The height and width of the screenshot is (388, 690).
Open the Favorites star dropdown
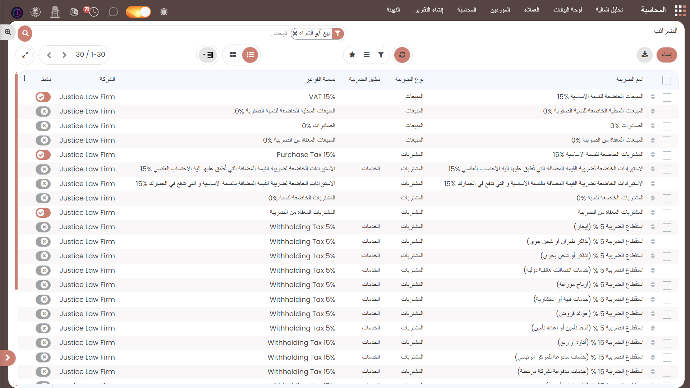click(x=352, y=55)
